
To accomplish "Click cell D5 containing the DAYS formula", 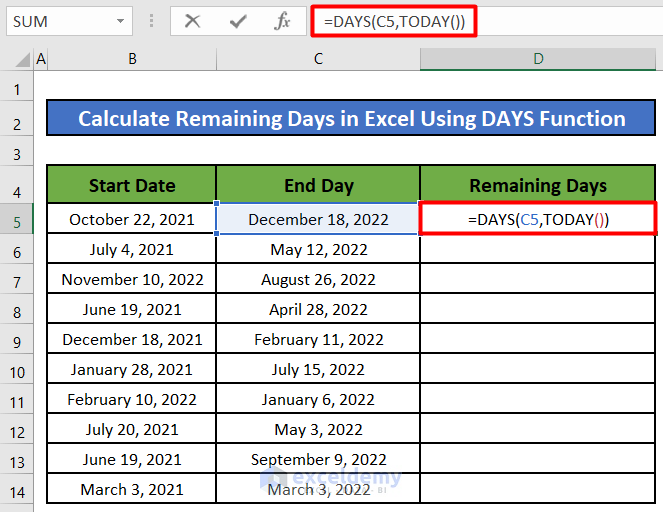I will (x=538, y=220).
